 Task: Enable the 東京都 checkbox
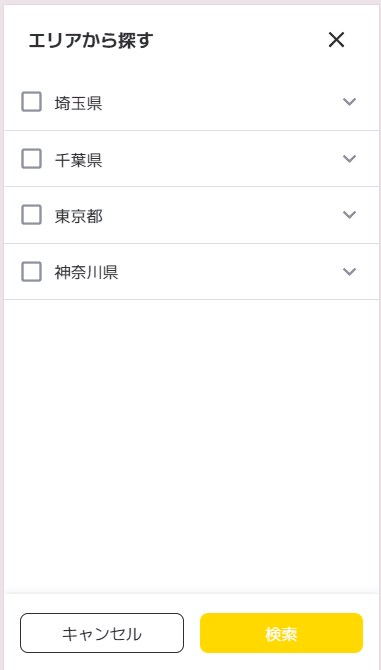pyautogui.click(x=32, y=215)
